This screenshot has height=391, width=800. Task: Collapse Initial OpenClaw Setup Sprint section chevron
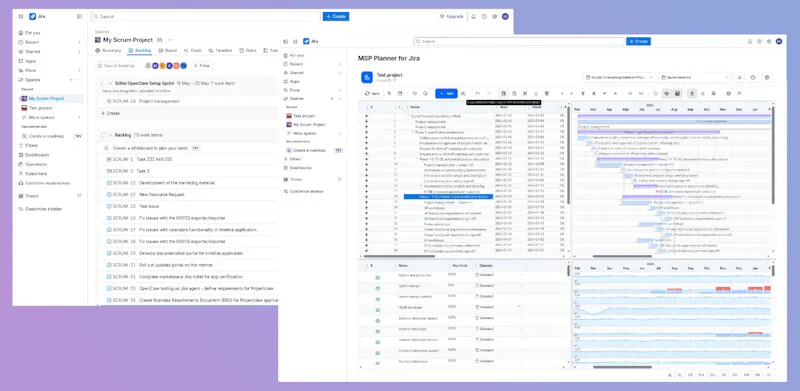110,83
